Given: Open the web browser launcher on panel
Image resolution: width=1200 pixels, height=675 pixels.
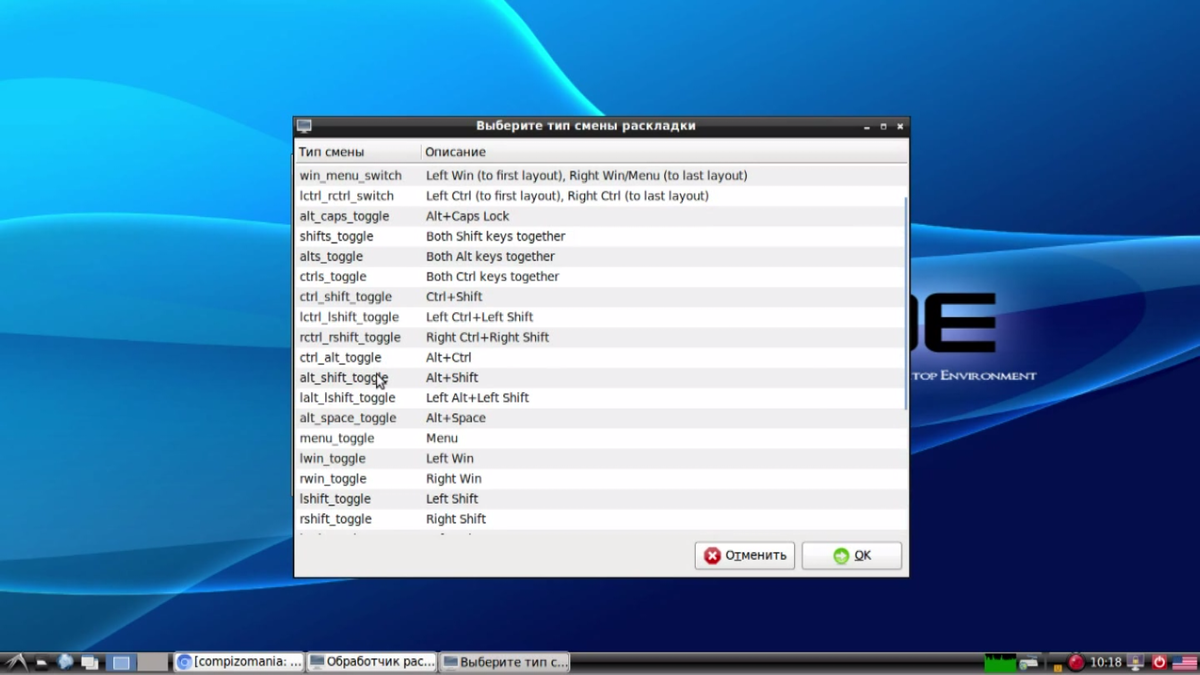Looking at the screenshot, I should [65, 661].
